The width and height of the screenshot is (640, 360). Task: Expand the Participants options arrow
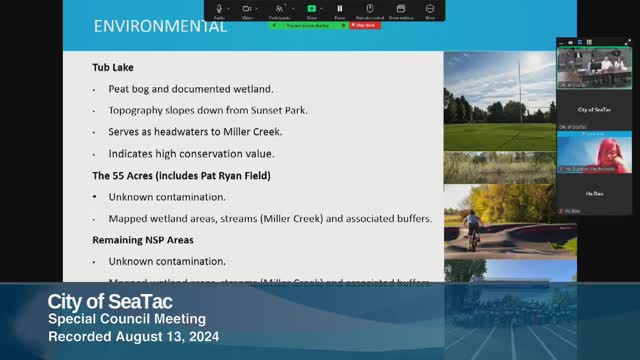[x=293, y=9]
